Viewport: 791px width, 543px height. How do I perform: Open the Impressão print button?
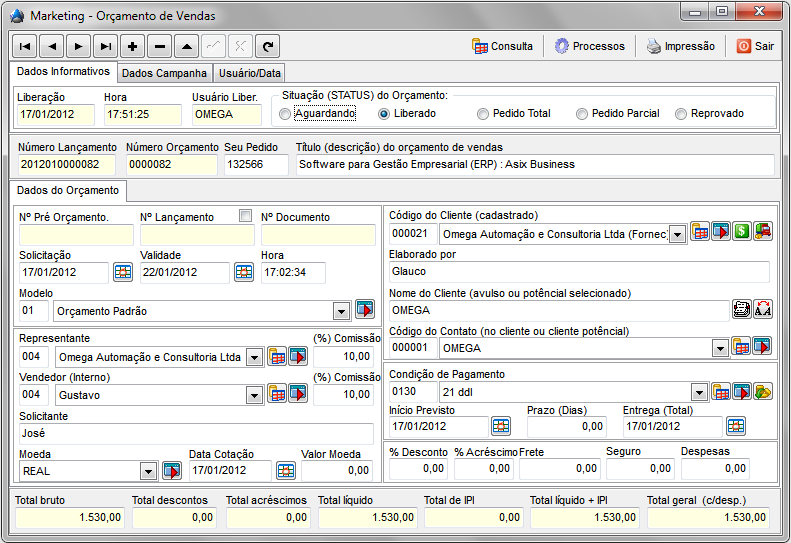[680, 46]
